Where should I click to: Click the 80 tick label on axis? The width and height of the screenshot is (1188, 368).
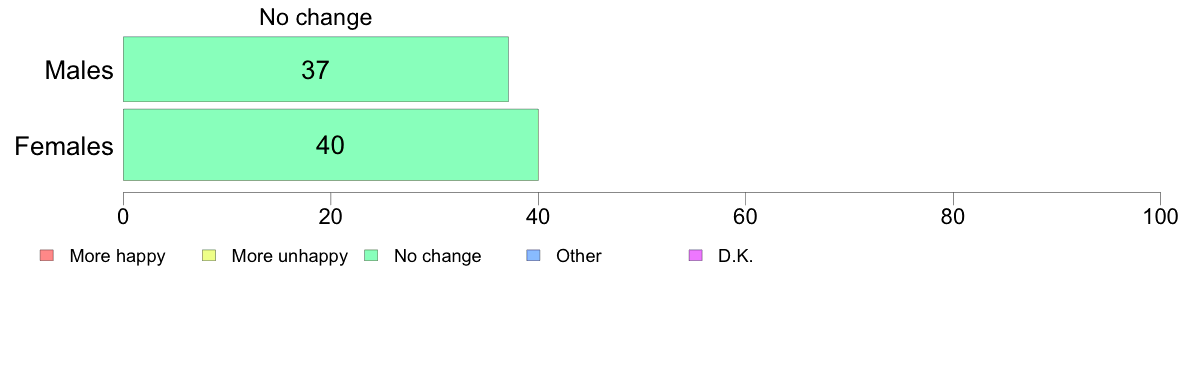coord(953,216)
